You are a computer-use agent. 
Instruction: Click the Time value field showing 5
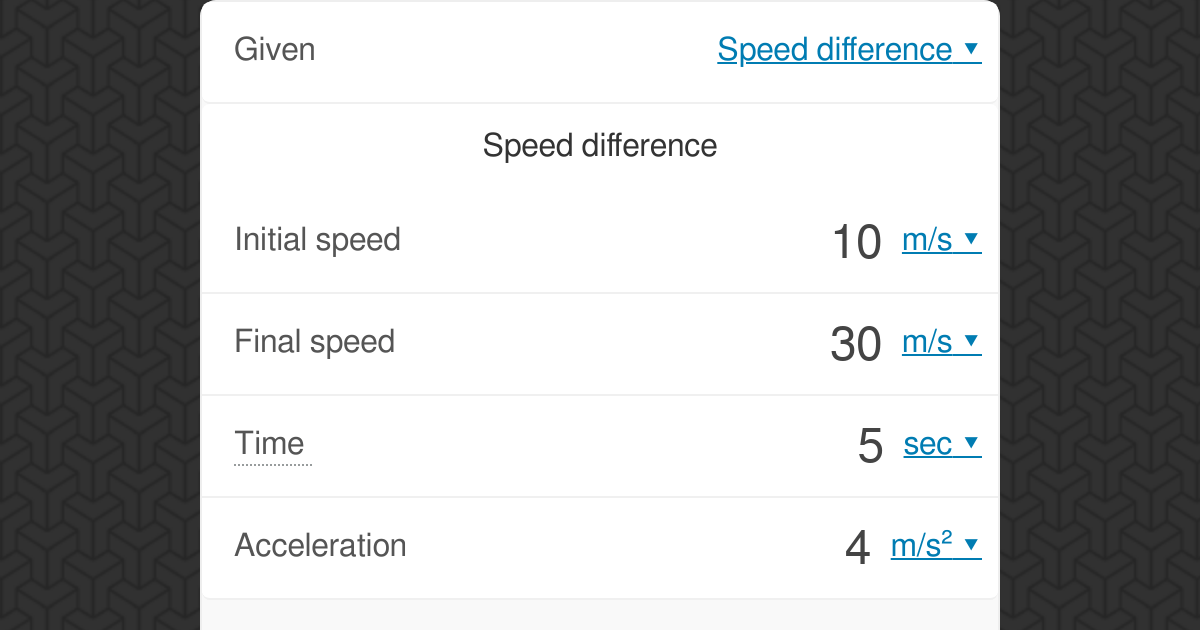[870, 446]
